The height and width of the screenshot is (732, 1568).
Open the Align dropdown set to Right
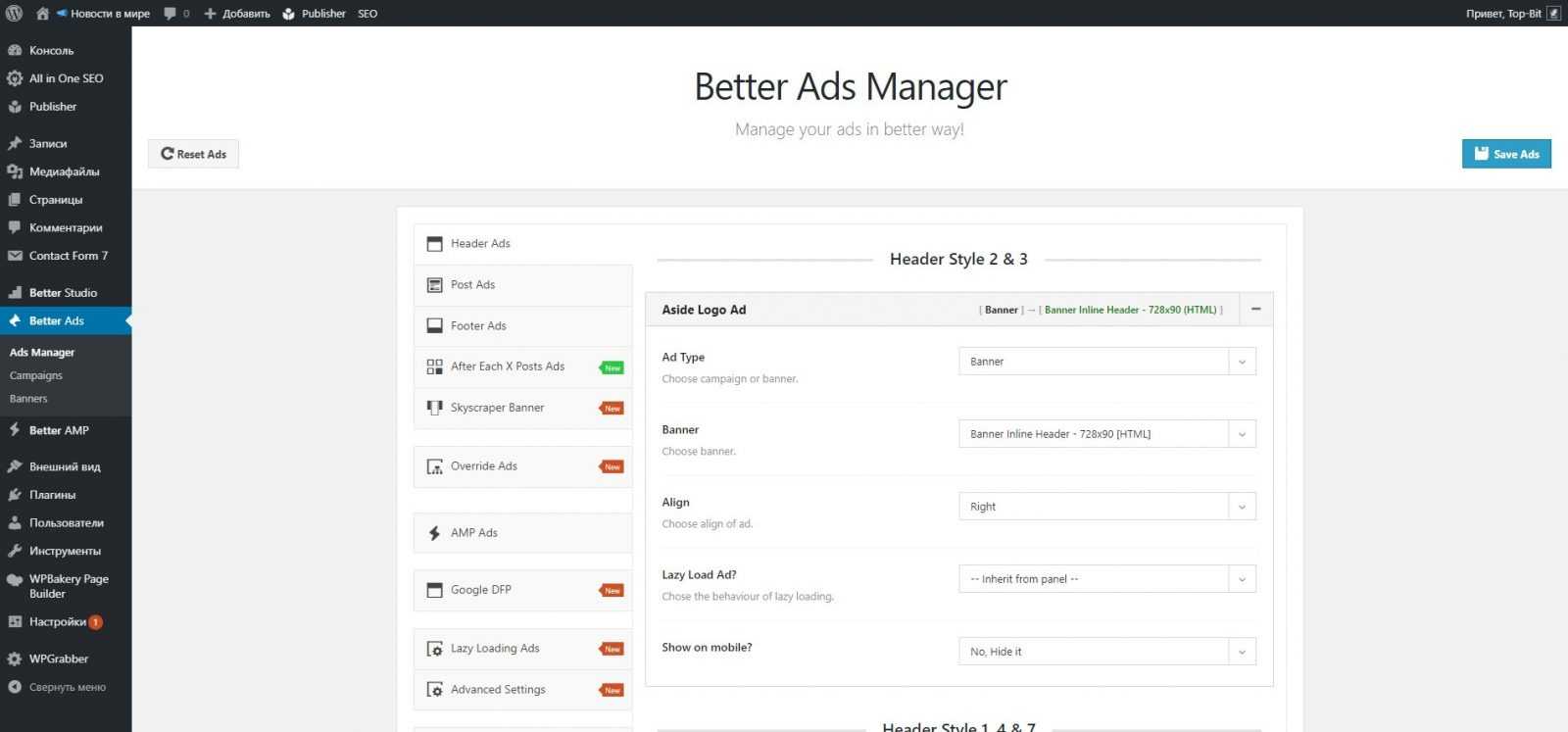click(x=1106, y=507)
